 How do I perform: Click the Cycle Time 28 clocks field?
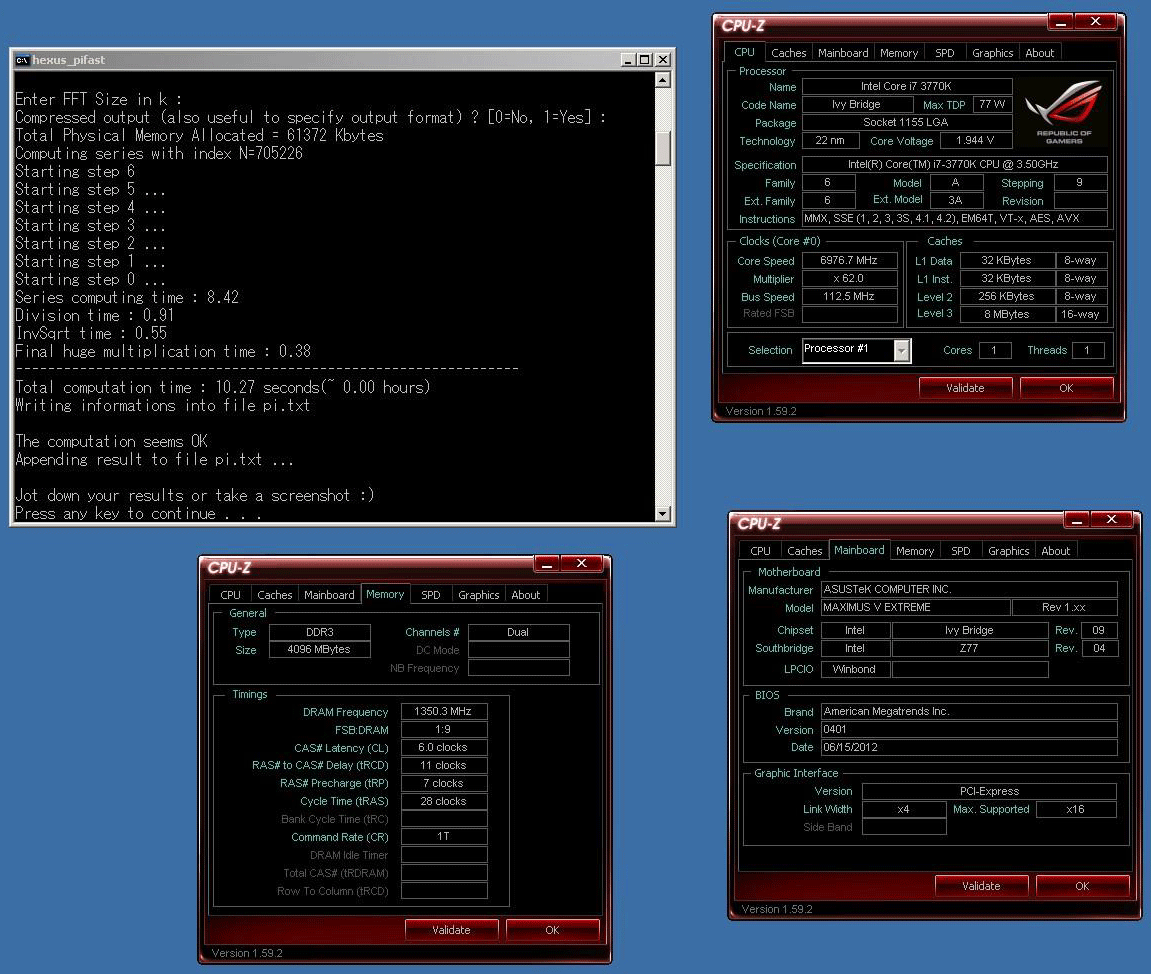pyautogui.click(x=443, y=802)
